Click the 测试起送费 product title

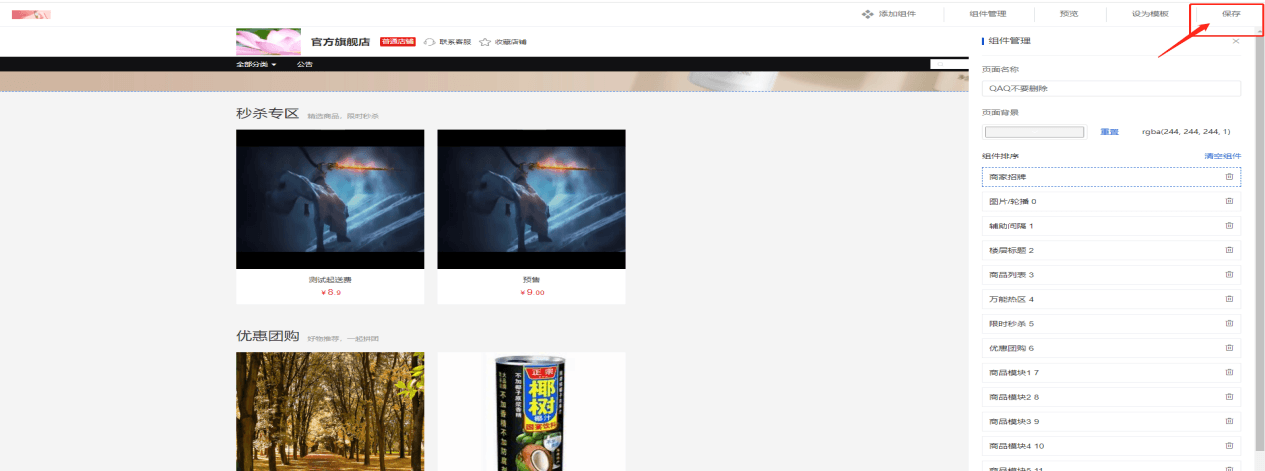(x=330, y=279)
